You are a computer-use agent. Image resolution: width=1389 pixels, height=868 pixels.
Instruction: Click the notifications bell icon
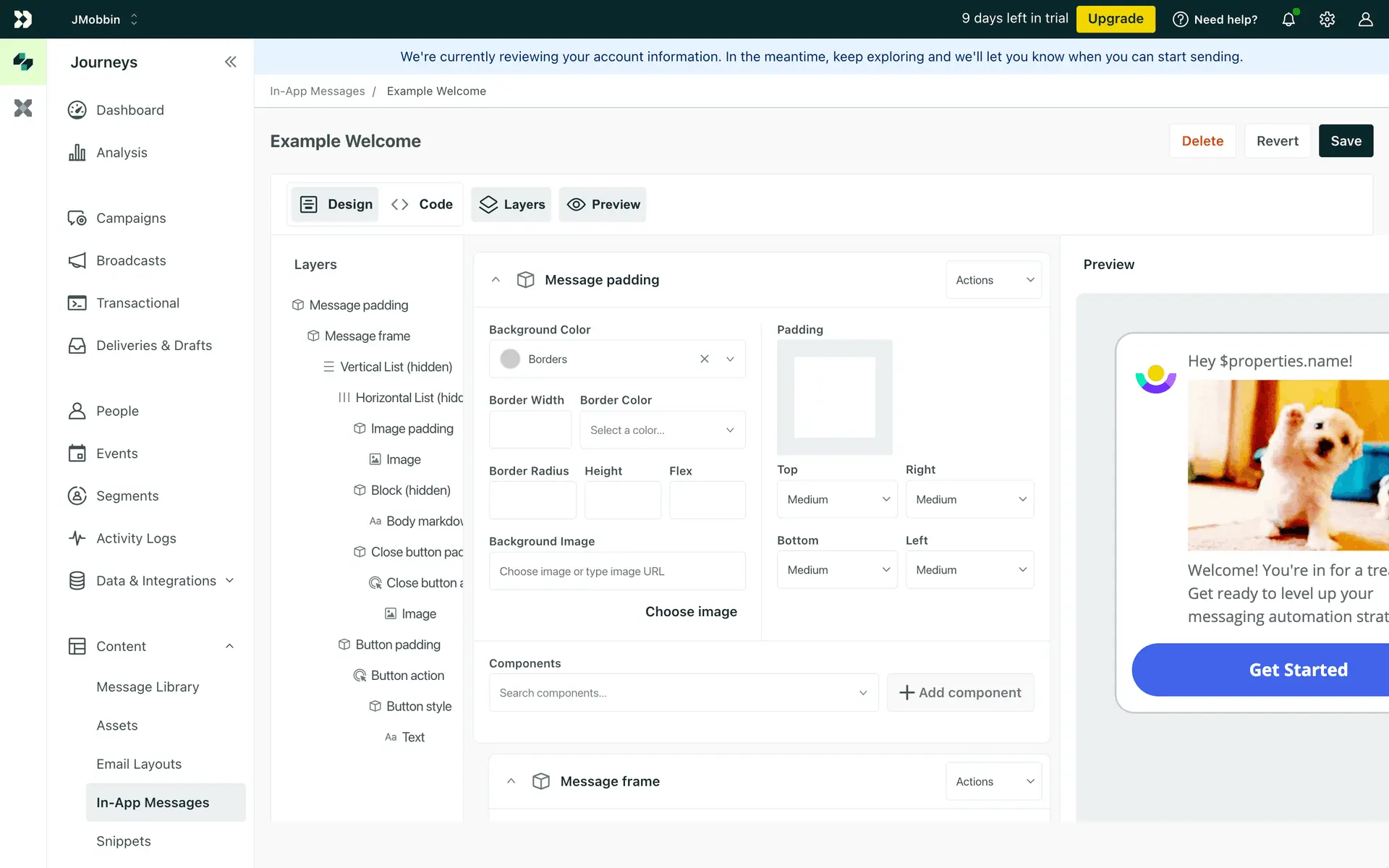[1288, 20]
